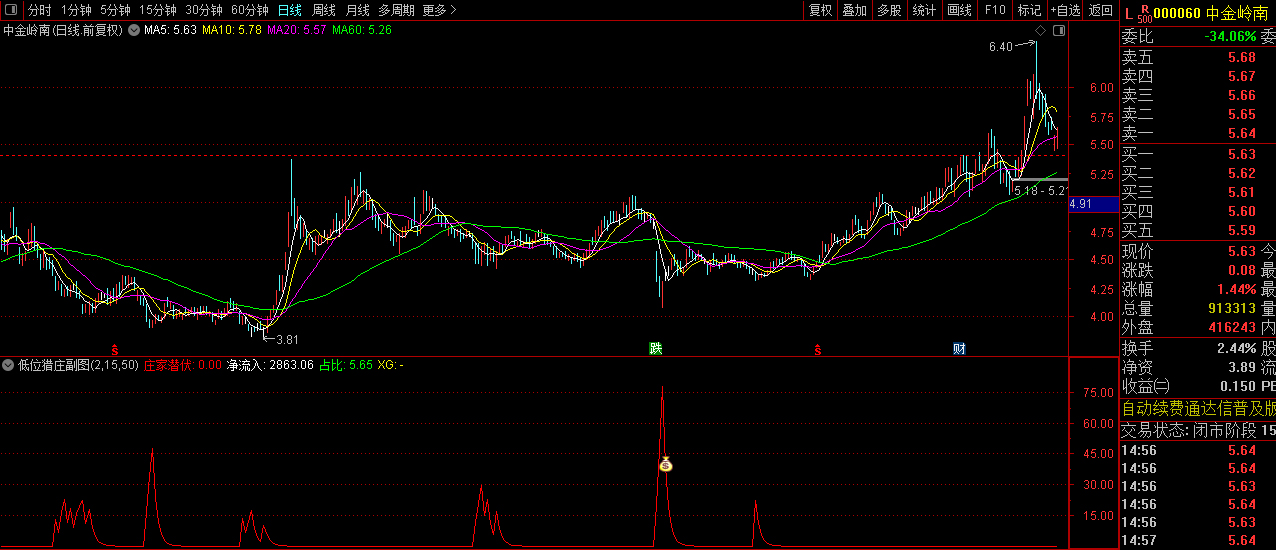
Task: Switch to 60分钟 chart period
Action: (249, 10)
